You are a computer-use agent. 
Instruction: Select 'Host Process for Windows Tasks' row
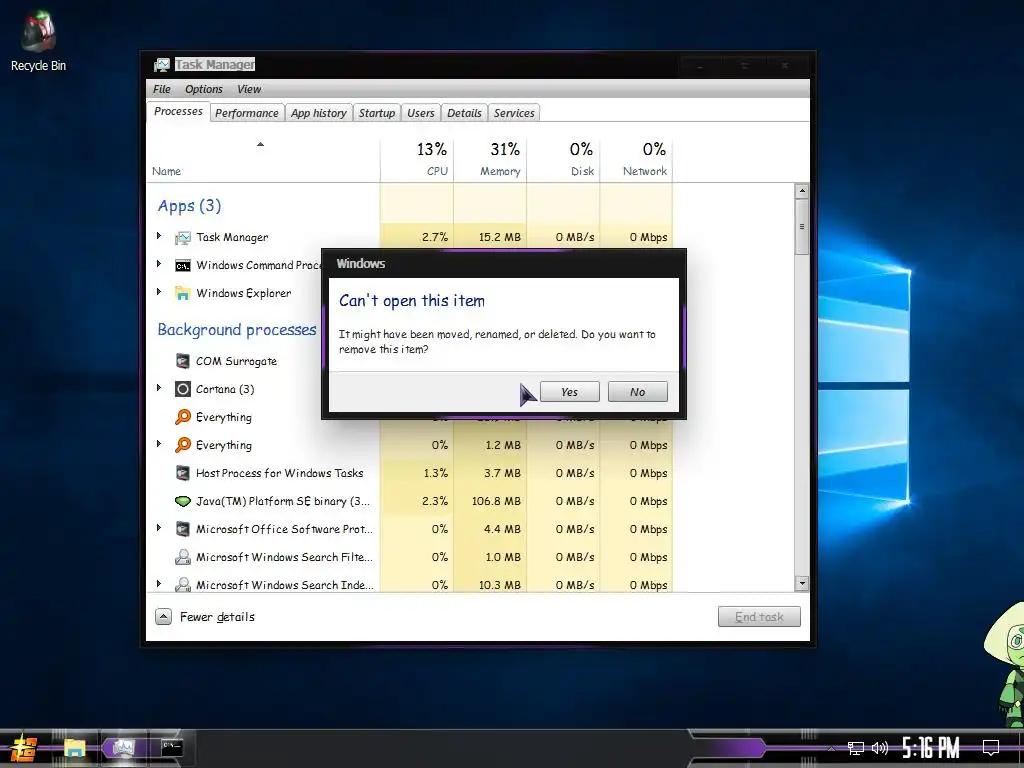[x=409, y=473]
